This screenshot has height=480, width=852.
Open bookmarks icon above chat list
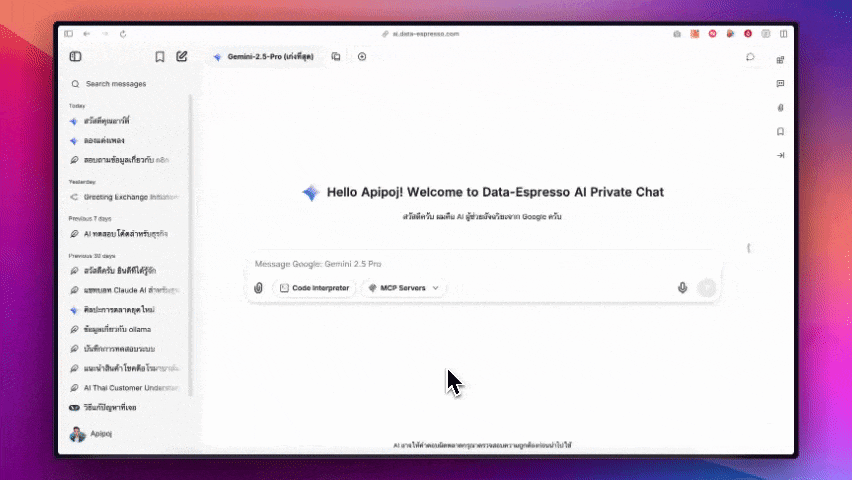point(160,57)
